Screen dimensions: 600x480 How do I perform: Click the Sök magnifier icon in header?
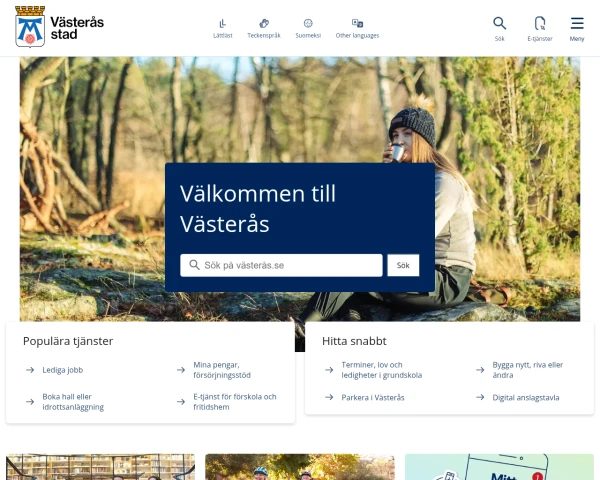(499, 23)
